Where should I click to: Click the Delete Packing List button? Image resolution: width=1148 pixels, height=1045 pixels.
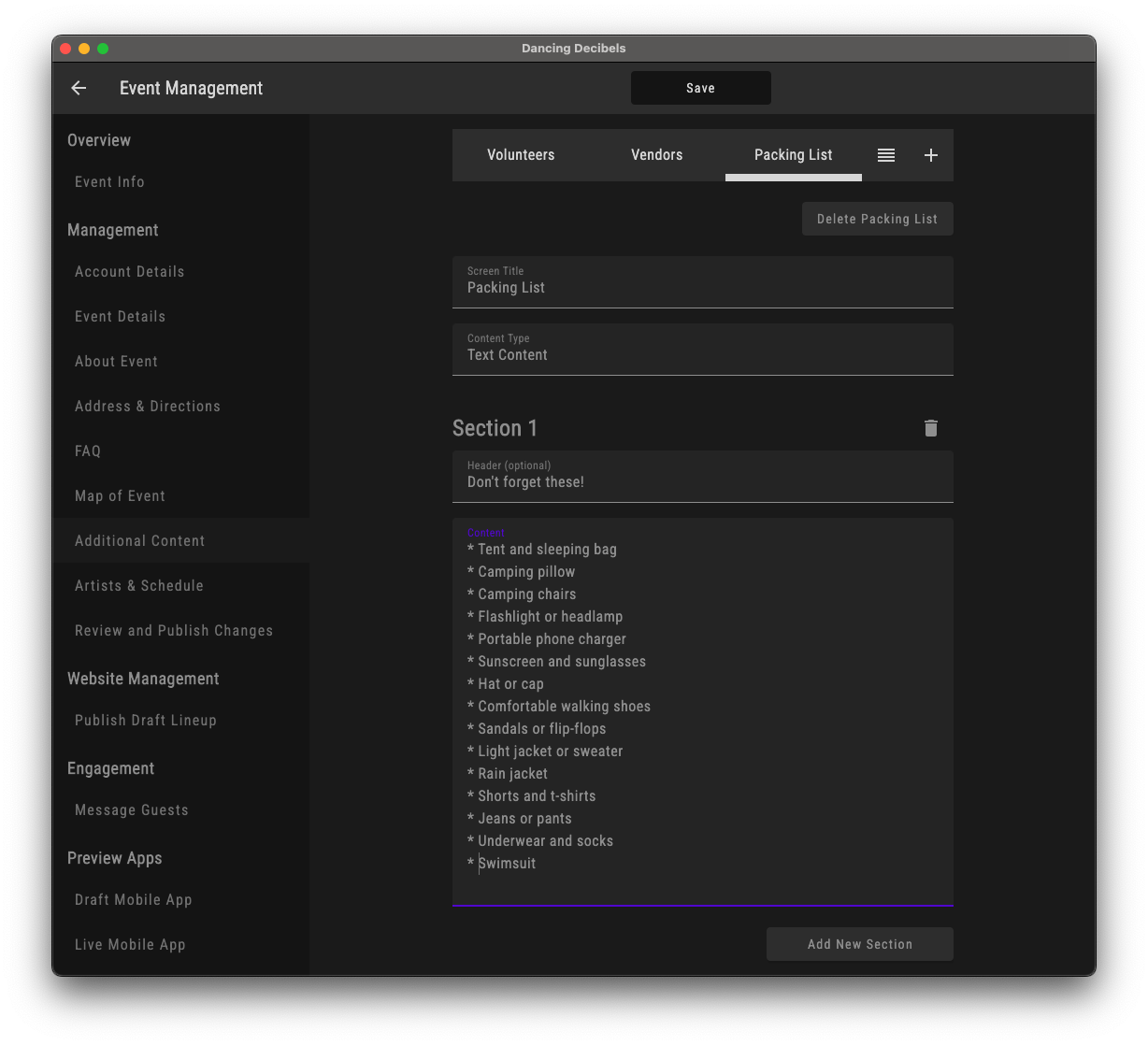877,219
